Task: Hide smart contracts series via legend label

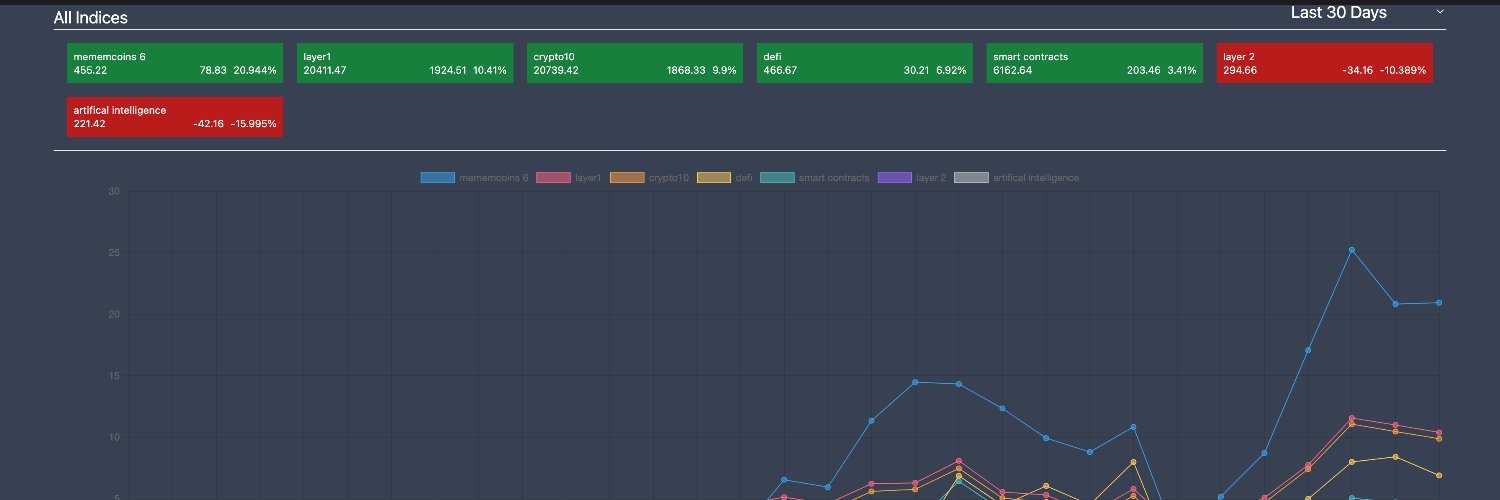Action: coord(834,178)
